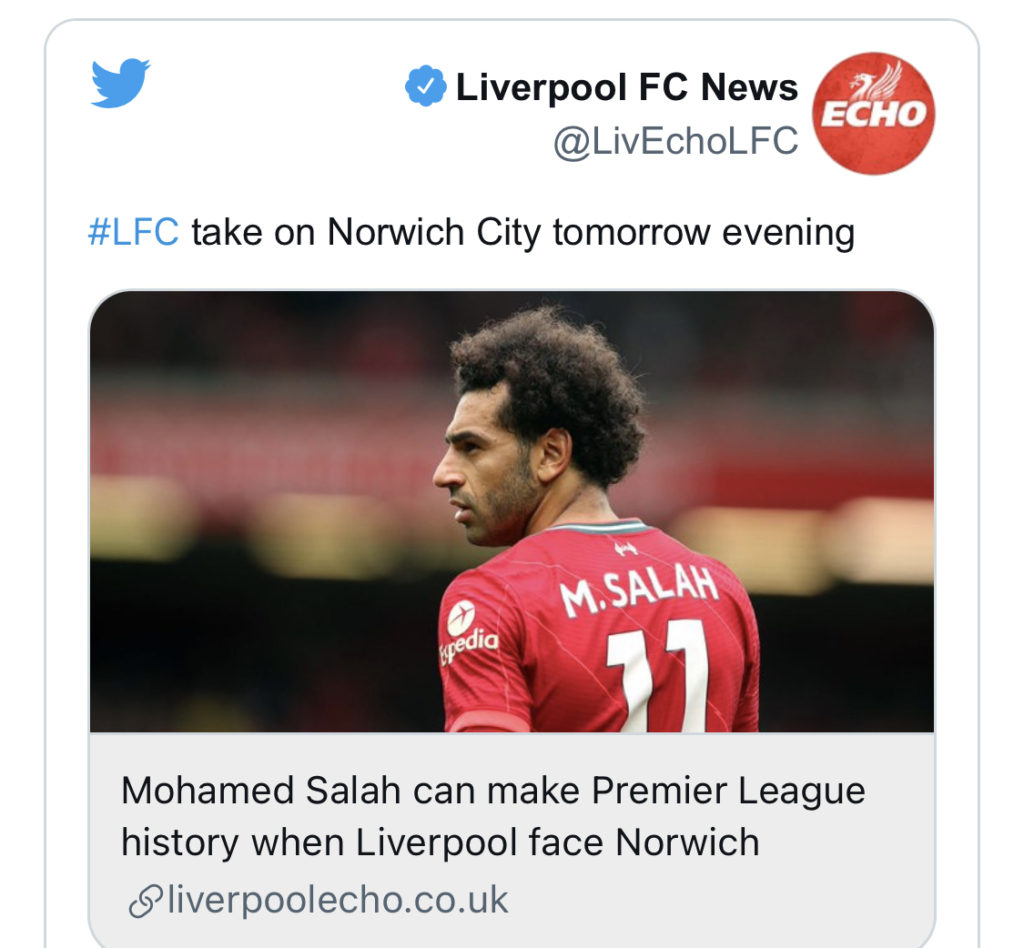
Task: Open the article headline about Premier League history
Action: point(493,816)
